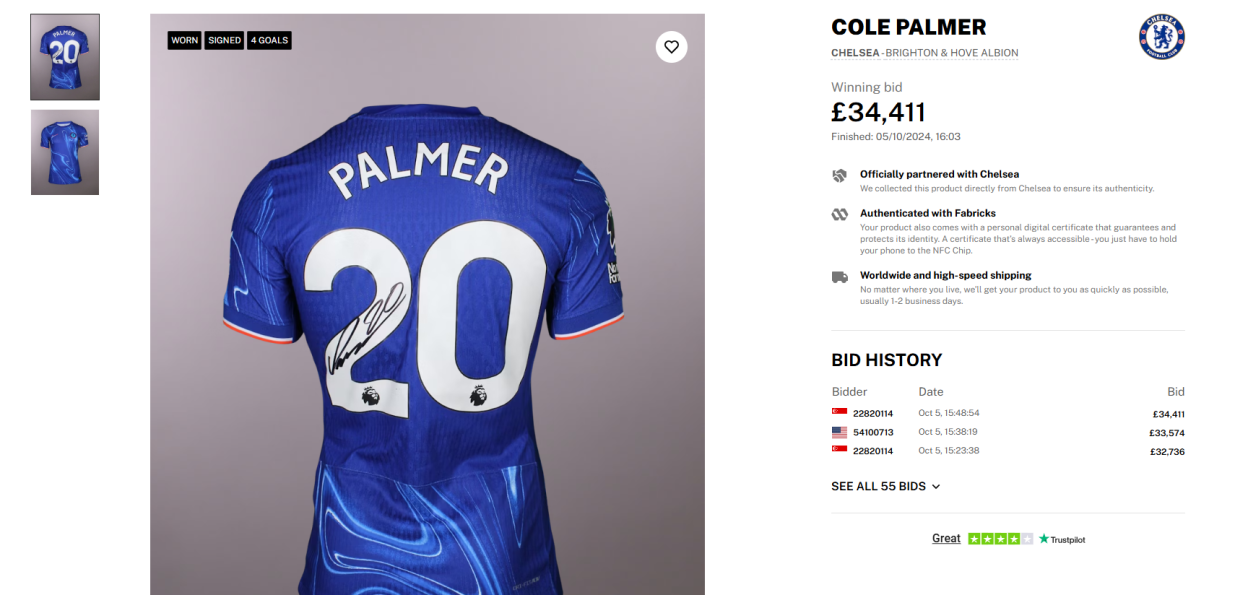
Task: Click the fourth green Trustpilot rating star
Action: click(1014, 538)
